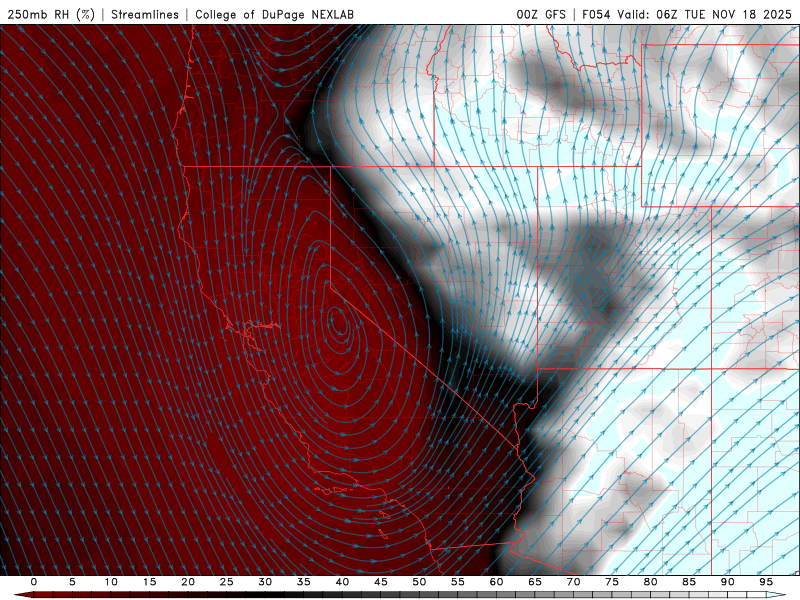Click the "60" label on the color scale
800x600 pixels.
[x=496, y=582]
